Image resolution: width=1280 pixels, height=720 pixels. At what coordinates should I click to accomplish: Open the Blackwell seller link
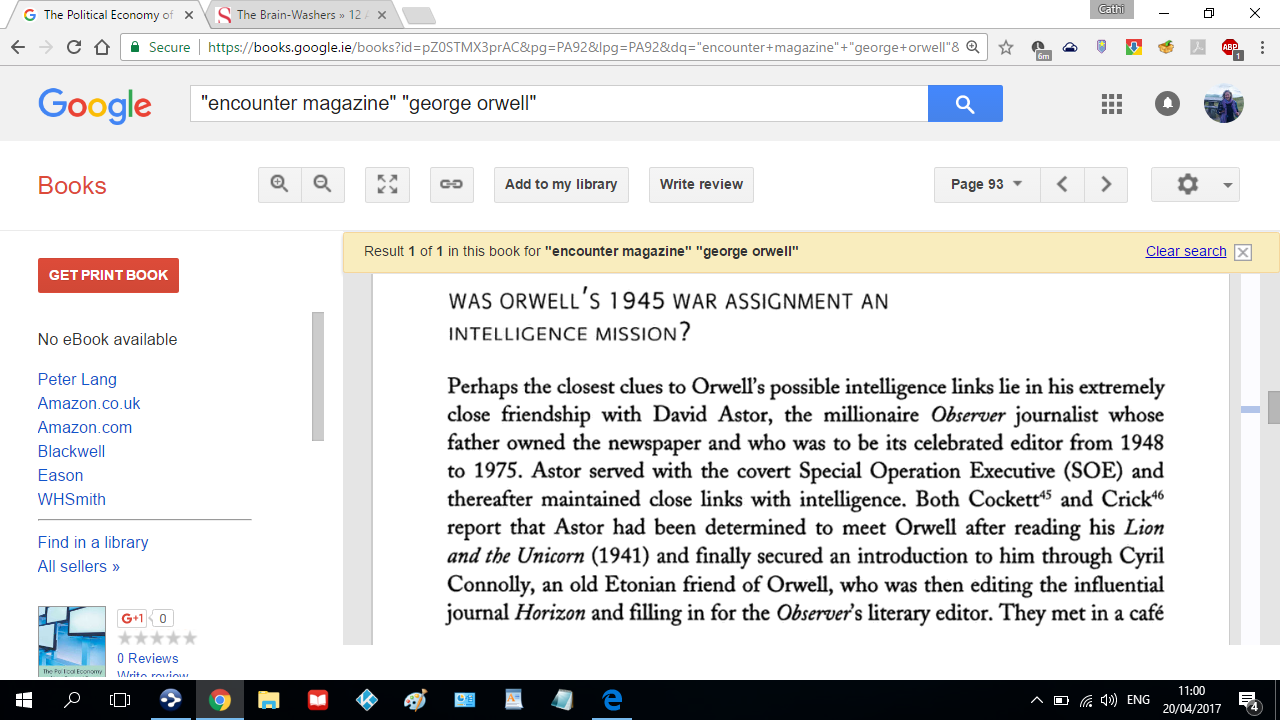71,452
